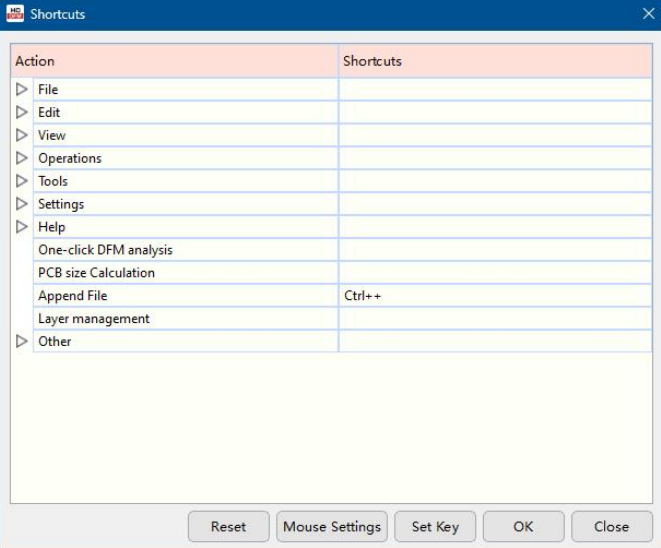Open Mouse Settings

coord(332,527)
